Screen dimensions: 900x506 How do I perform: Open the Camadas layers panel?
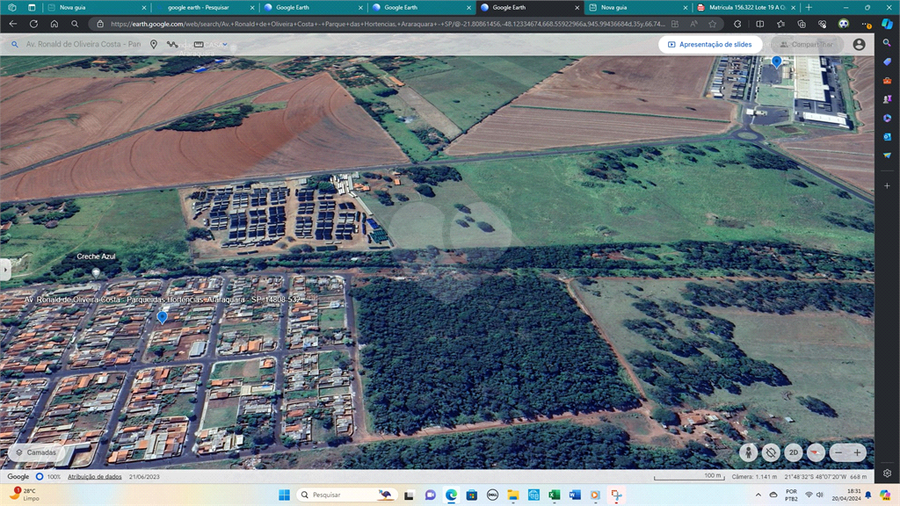tap(35, 452)
